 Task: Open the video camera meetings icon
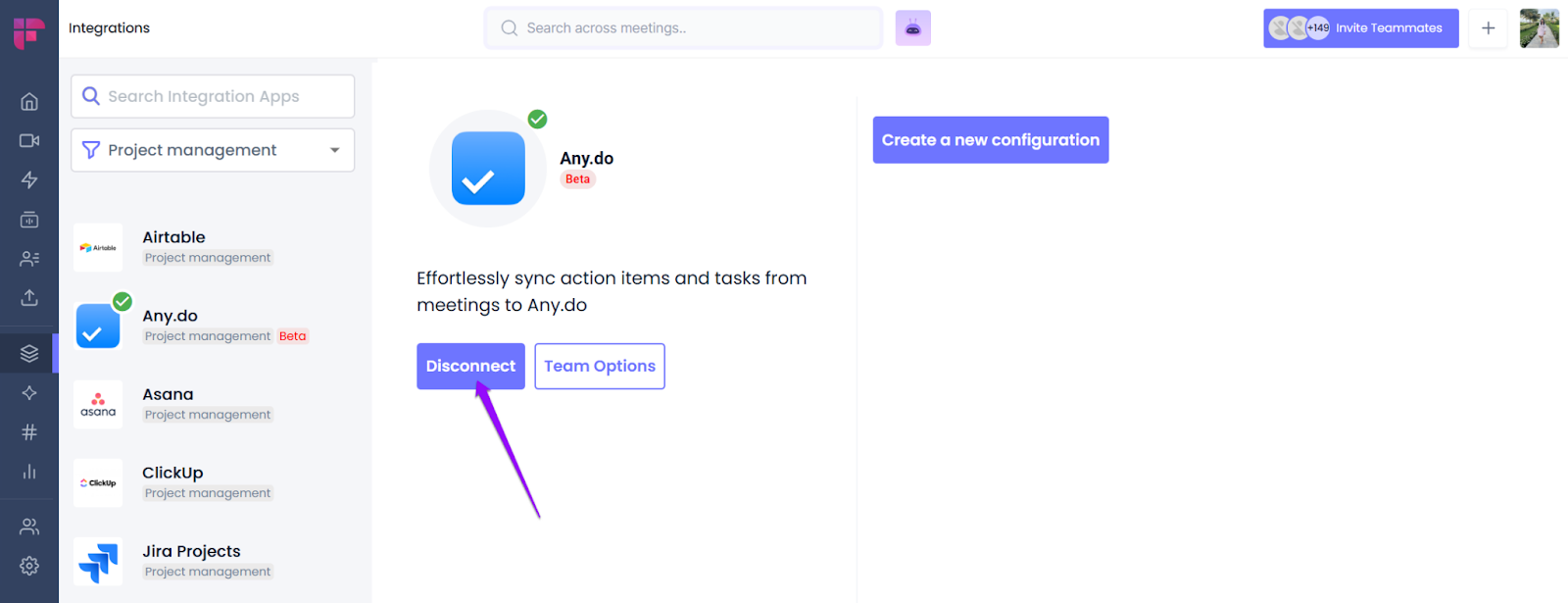pyautogui.click(x=29, y=141)
